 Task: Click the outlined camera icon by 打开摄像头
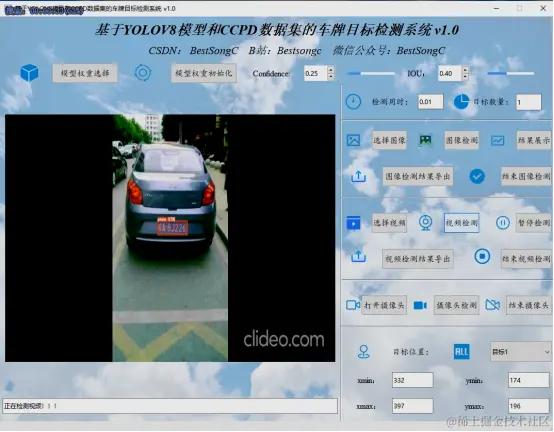353,305
